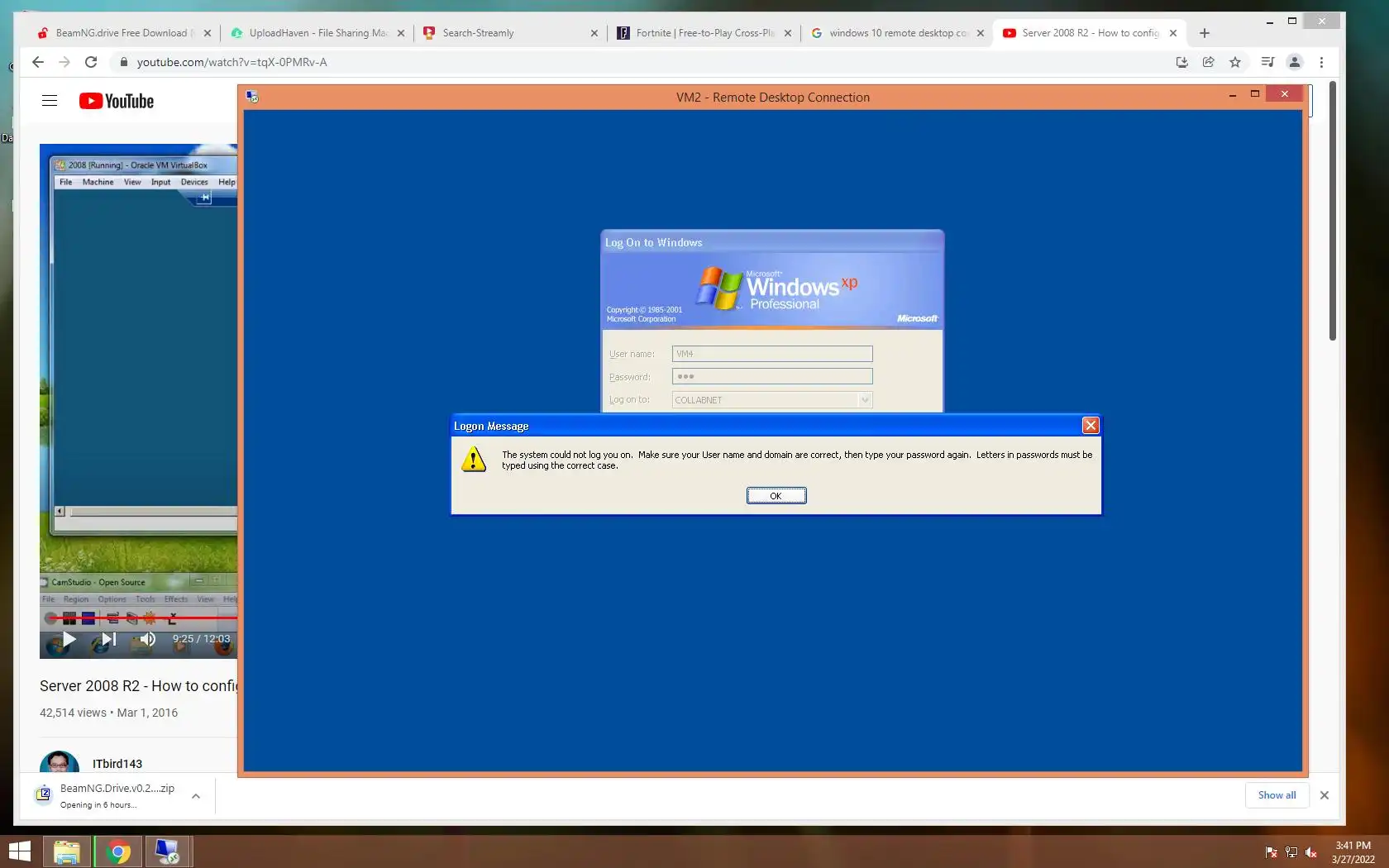This screenshot has width=1389, height=868.
Task: Open the BeamNG.Drive zip download item
Action: pos(106,795)
